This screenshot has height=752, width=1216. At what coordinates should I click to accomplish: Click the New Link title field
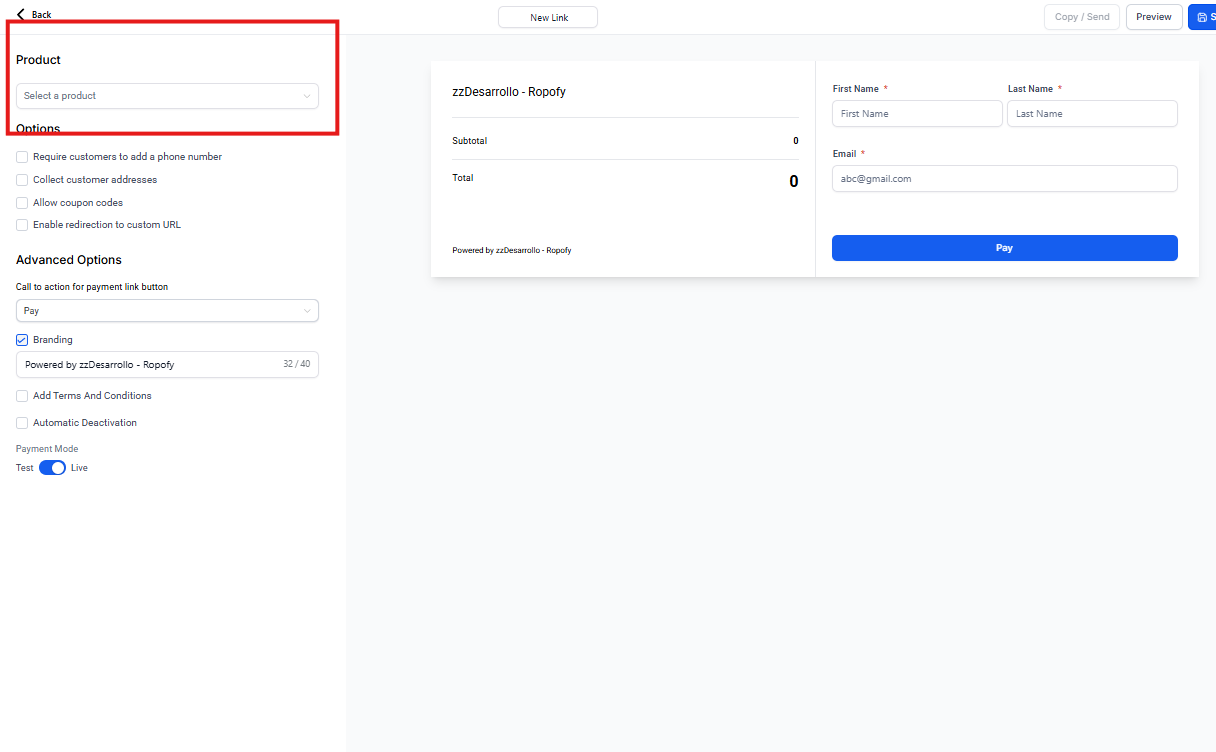[548, 17]
